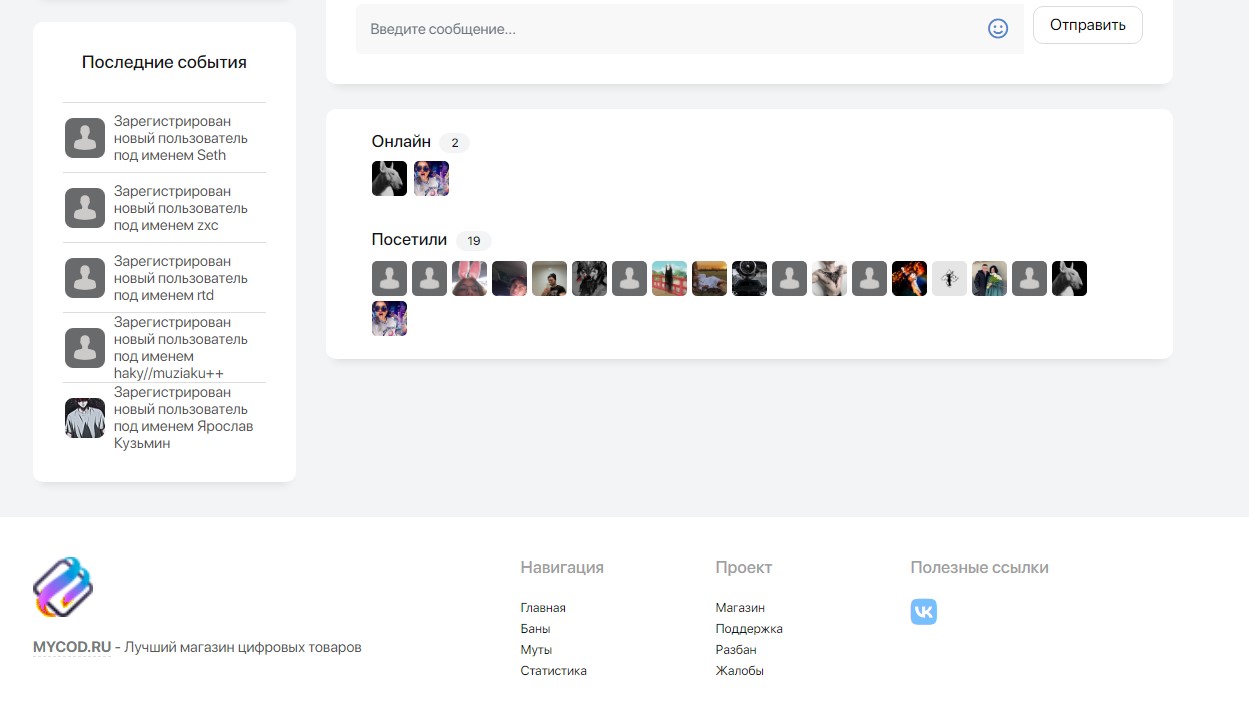Screen dimensions: 1249x703
Task: Open Ярослав Кузьмин's avatar in events
Action: [x=85, y=418]
